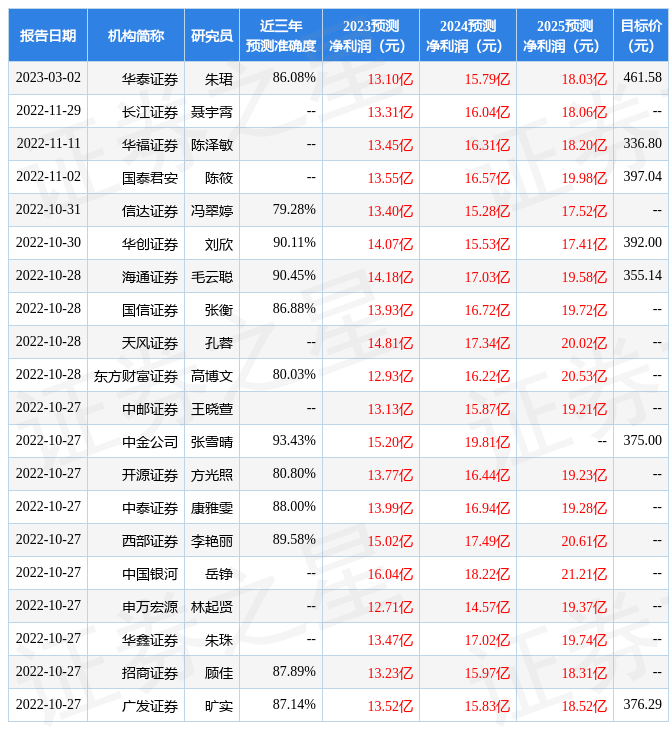Open analyst 张雪晴 in 中金公司 row
The height and width of the screenshot is (730, 669).
tap(212, 441)
